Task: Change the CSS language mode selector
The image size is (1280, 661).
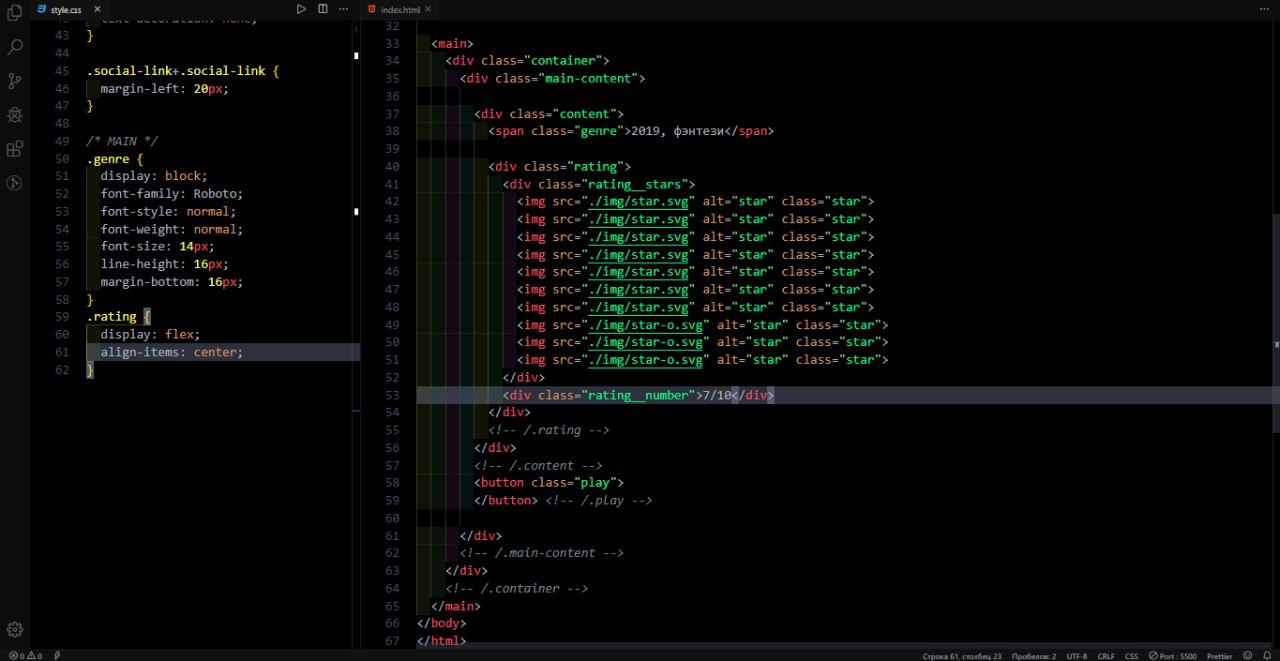Action: point(1131,656)
